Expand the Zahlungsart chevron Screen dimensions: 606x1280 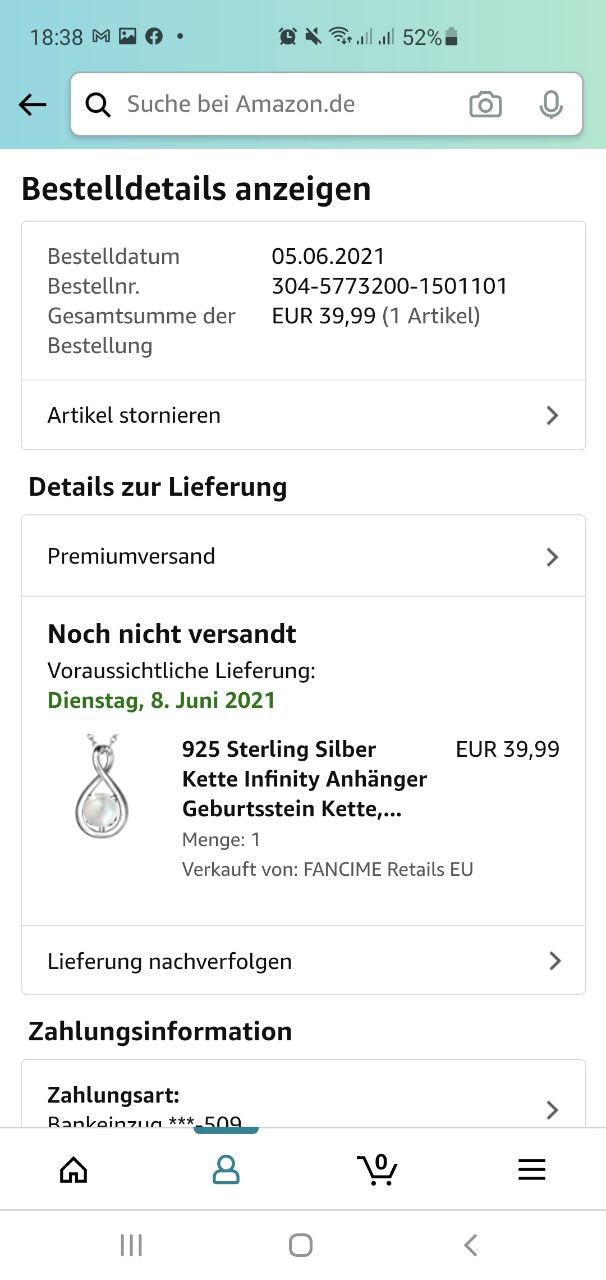pos(552,1109)
